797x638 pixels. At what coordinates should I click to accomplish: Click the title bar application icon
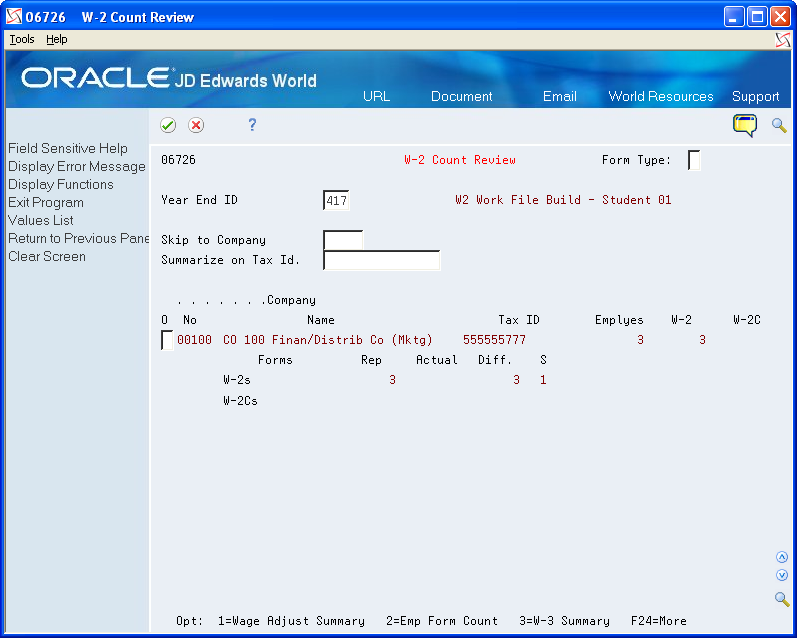pyautogui.click(x=14, y=17)
